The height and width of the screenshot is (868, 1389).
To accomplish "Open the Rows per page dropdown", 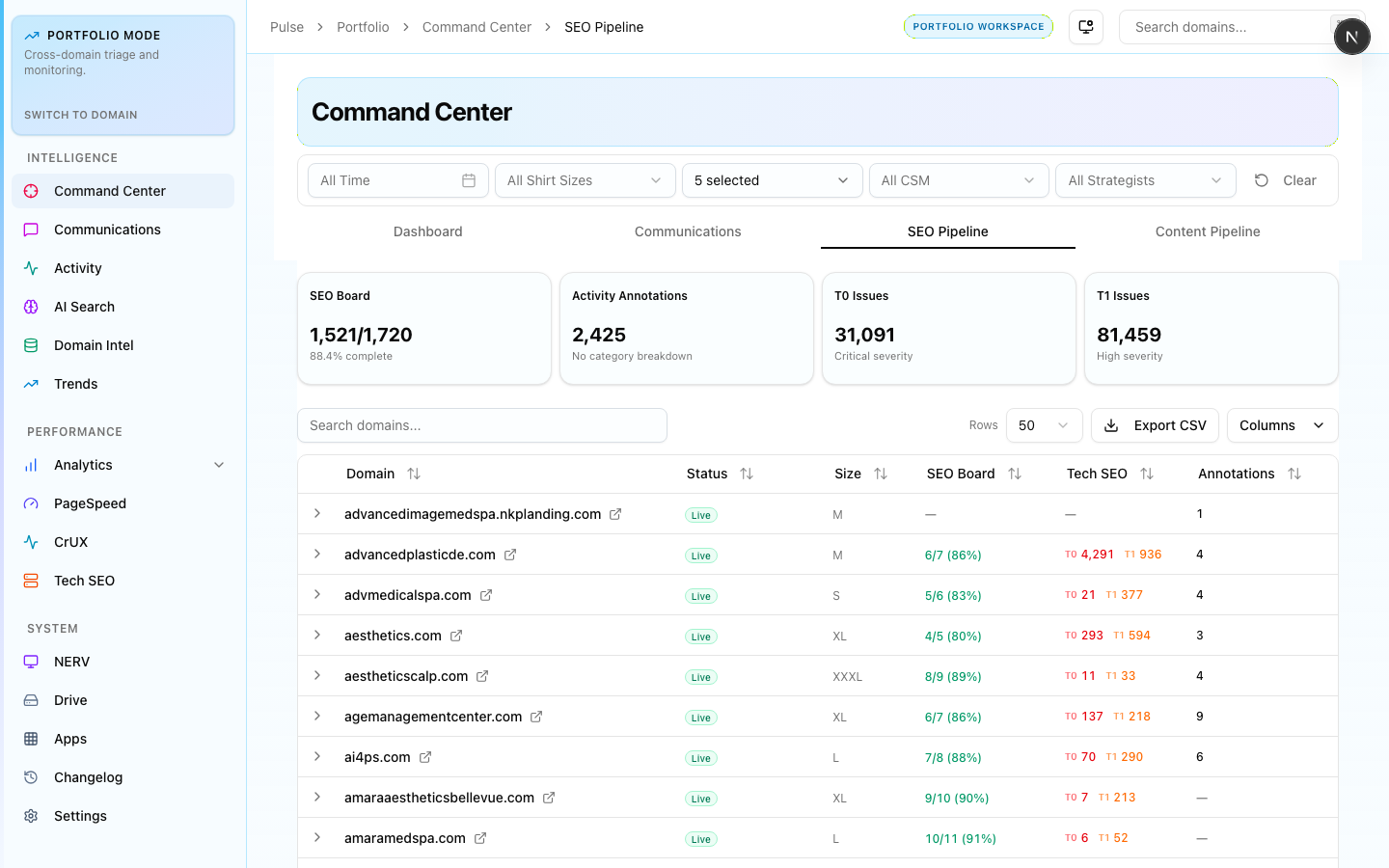I will click(1044, 425).
